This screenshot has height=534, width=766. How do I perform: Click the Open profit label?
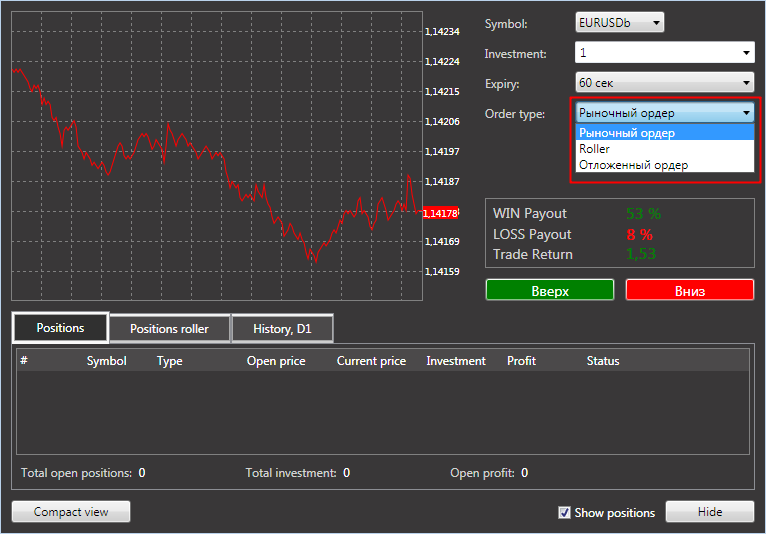[x=482, y=473]
